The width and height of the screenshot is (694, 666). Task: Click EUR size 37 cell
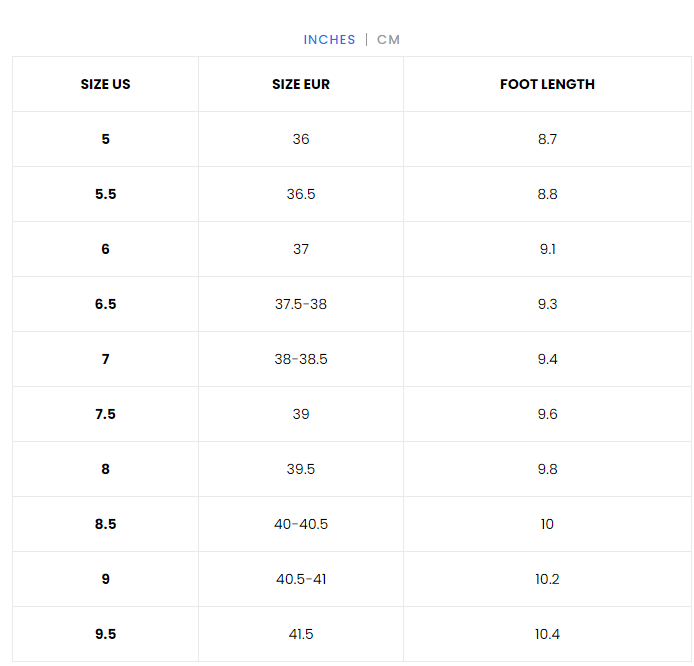click(301, 249)
